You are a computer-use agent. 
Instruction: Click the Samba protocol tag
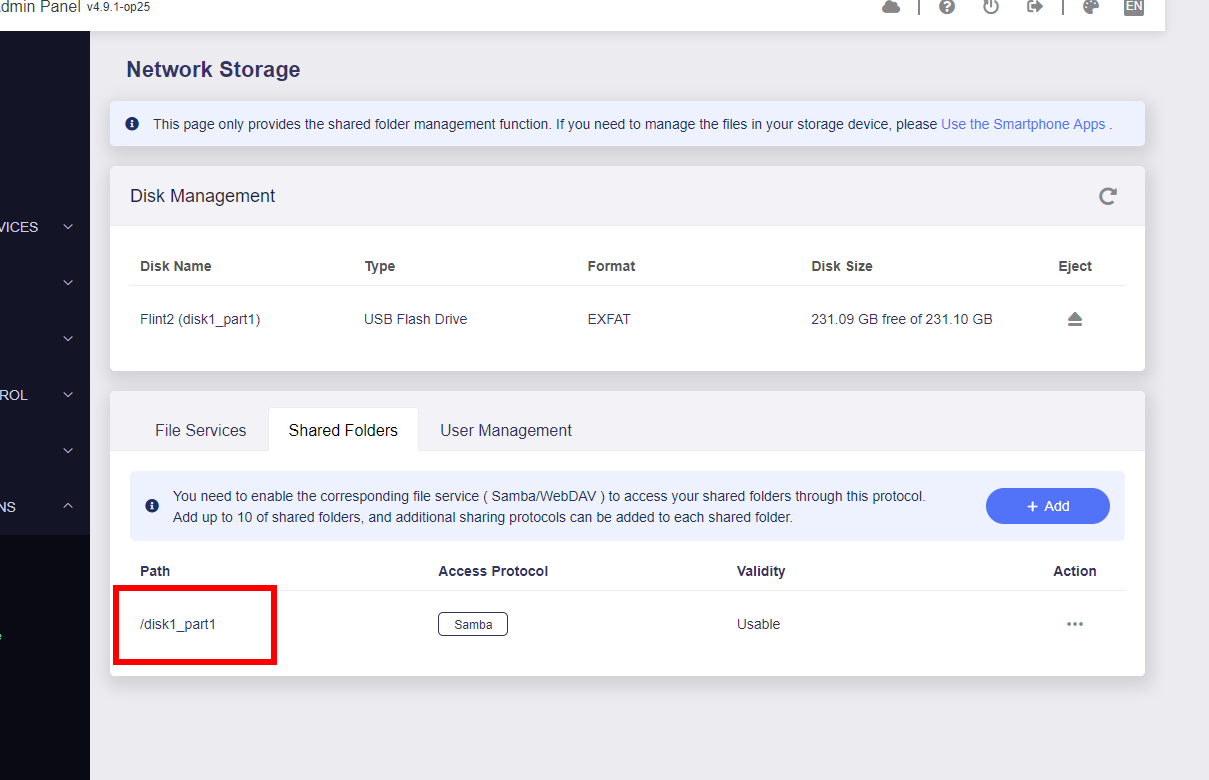(x=473, y=624)
